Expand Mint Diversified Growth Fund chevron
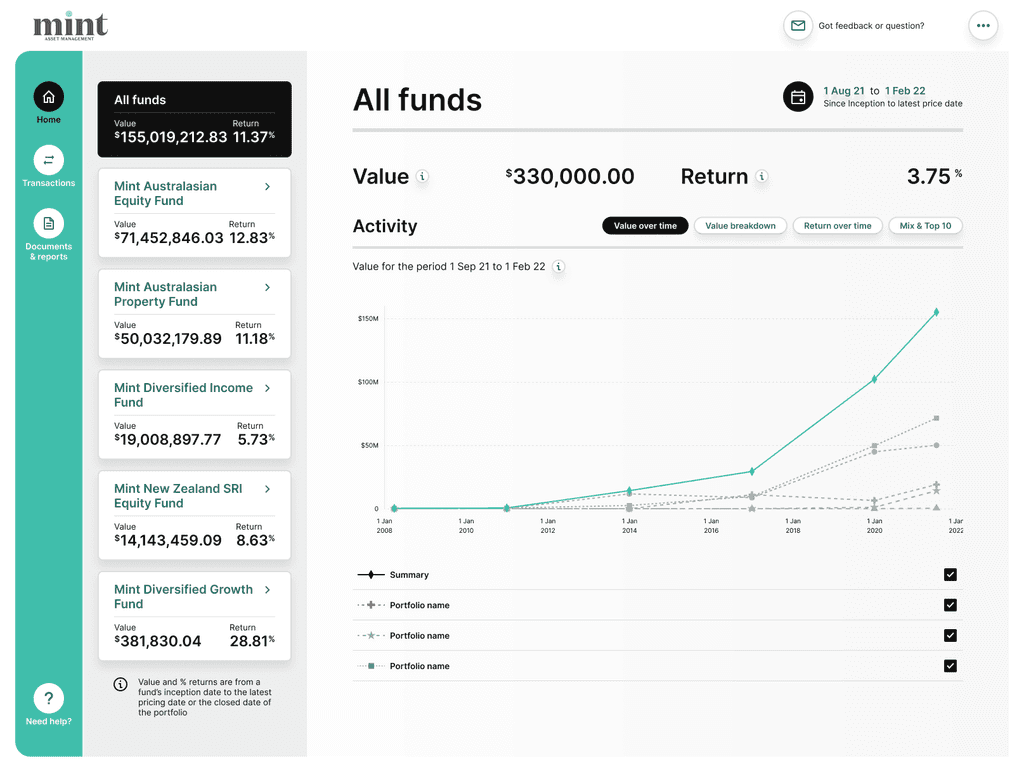Viewport: 1024px width, 772px height. coord(267,590)
